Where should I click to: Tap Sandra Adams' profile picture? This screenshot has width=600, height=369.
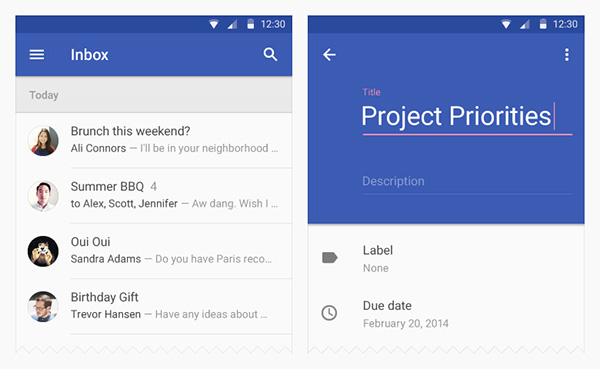[43, 251]
